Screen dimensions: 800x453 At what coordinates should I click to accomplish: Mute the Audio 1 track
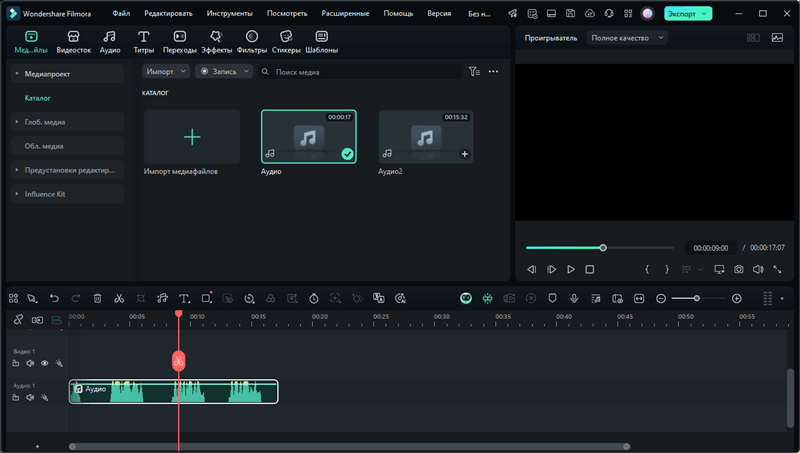click(x=30, y=397)
